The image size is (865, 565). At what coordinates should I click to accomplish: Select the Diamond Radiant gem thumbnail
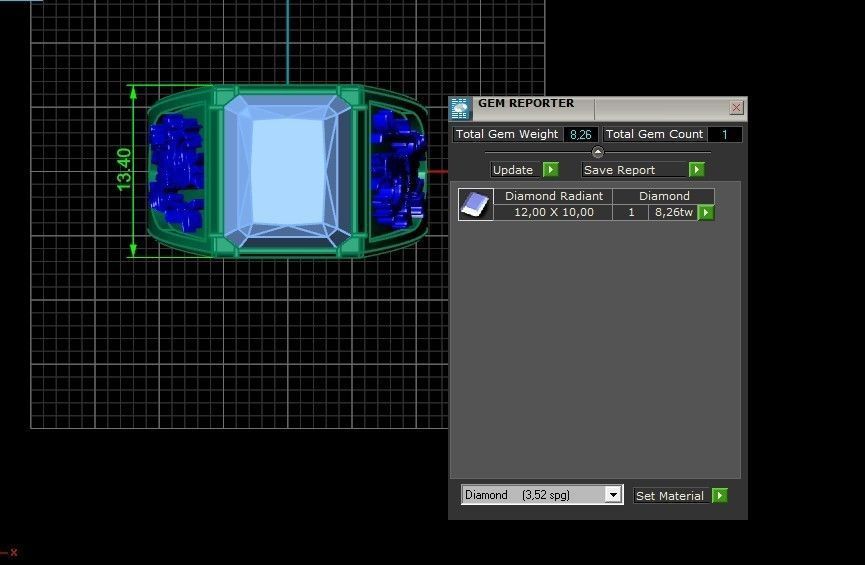[476, 204]
